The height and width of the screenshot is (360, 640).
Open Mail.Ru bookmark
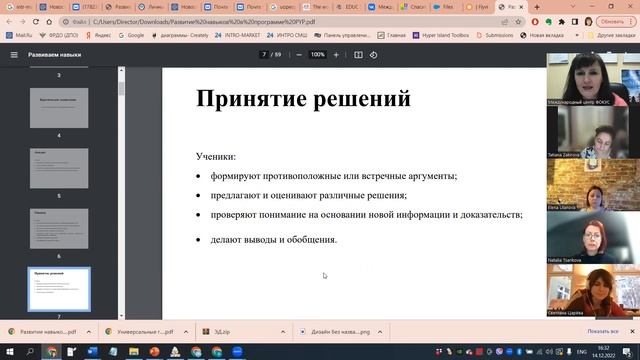click(x=19, y=36)
